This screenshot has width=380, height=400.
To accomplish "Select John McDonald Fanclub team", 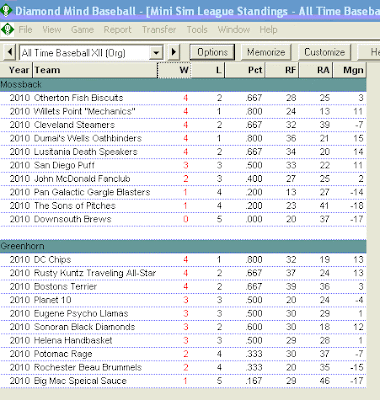I will (x=183, y=179).
